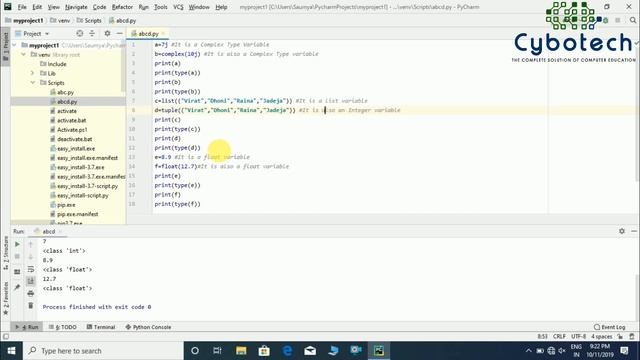Open the Refactor menu
This screenshot has width=640, height=360.
pyautogui.click(x=122, y=7)
